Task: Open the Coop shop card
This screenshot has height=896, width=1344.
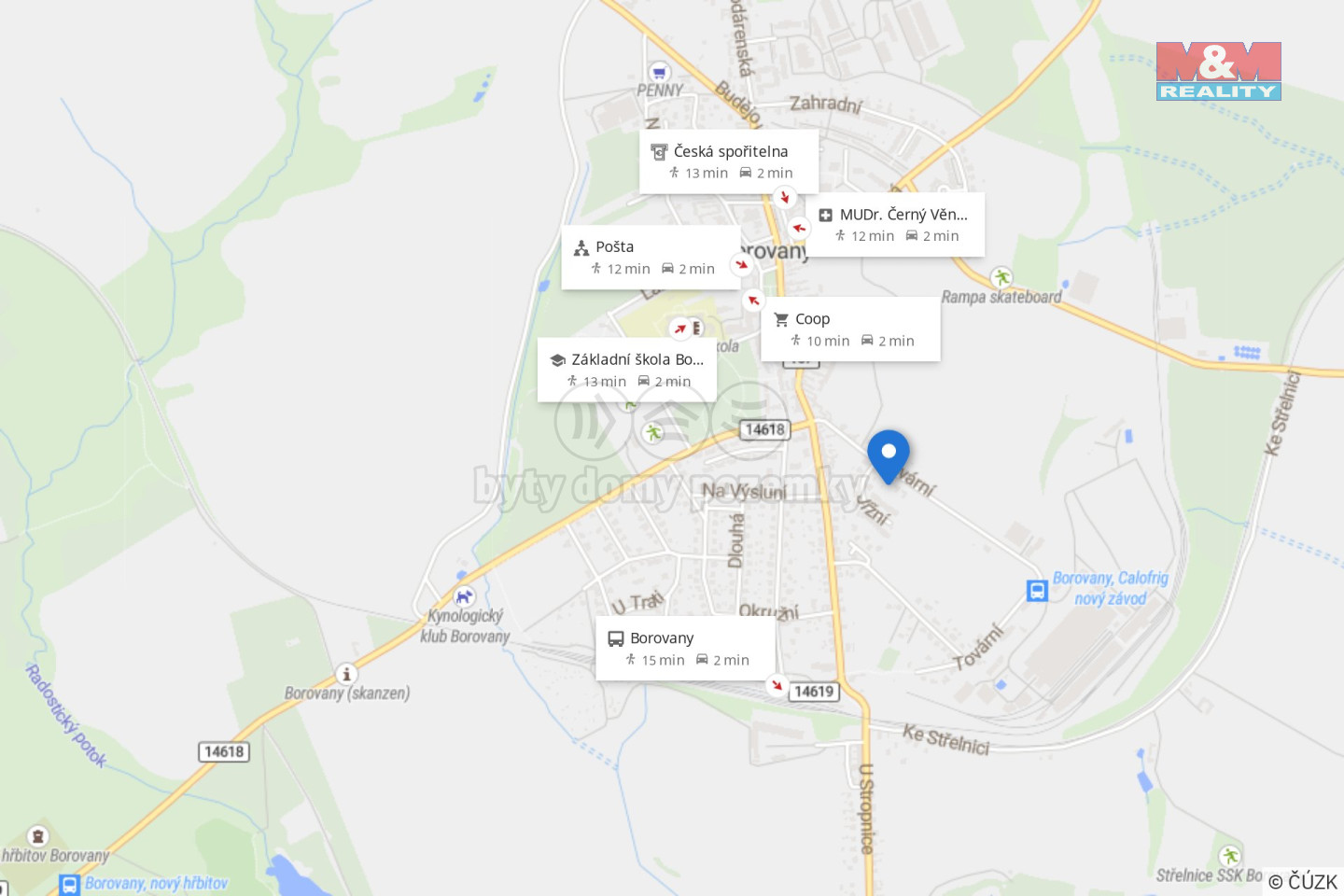Action: pyautogui.click(x=850, y=329)
